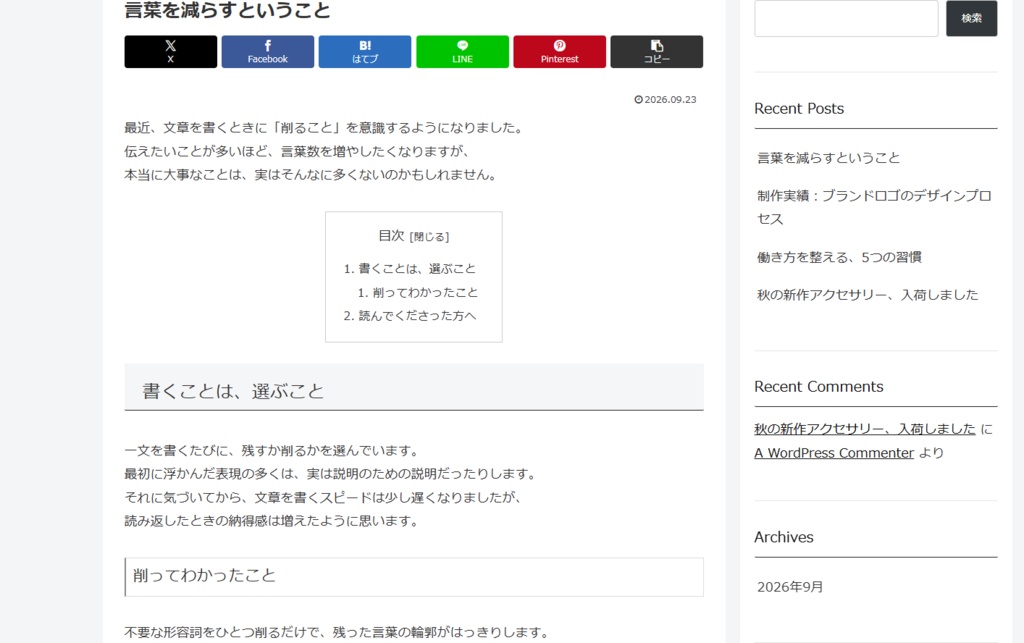Click the Archives widget heading
Viewport: 1024px width, 643px height.
pos(784,537)
